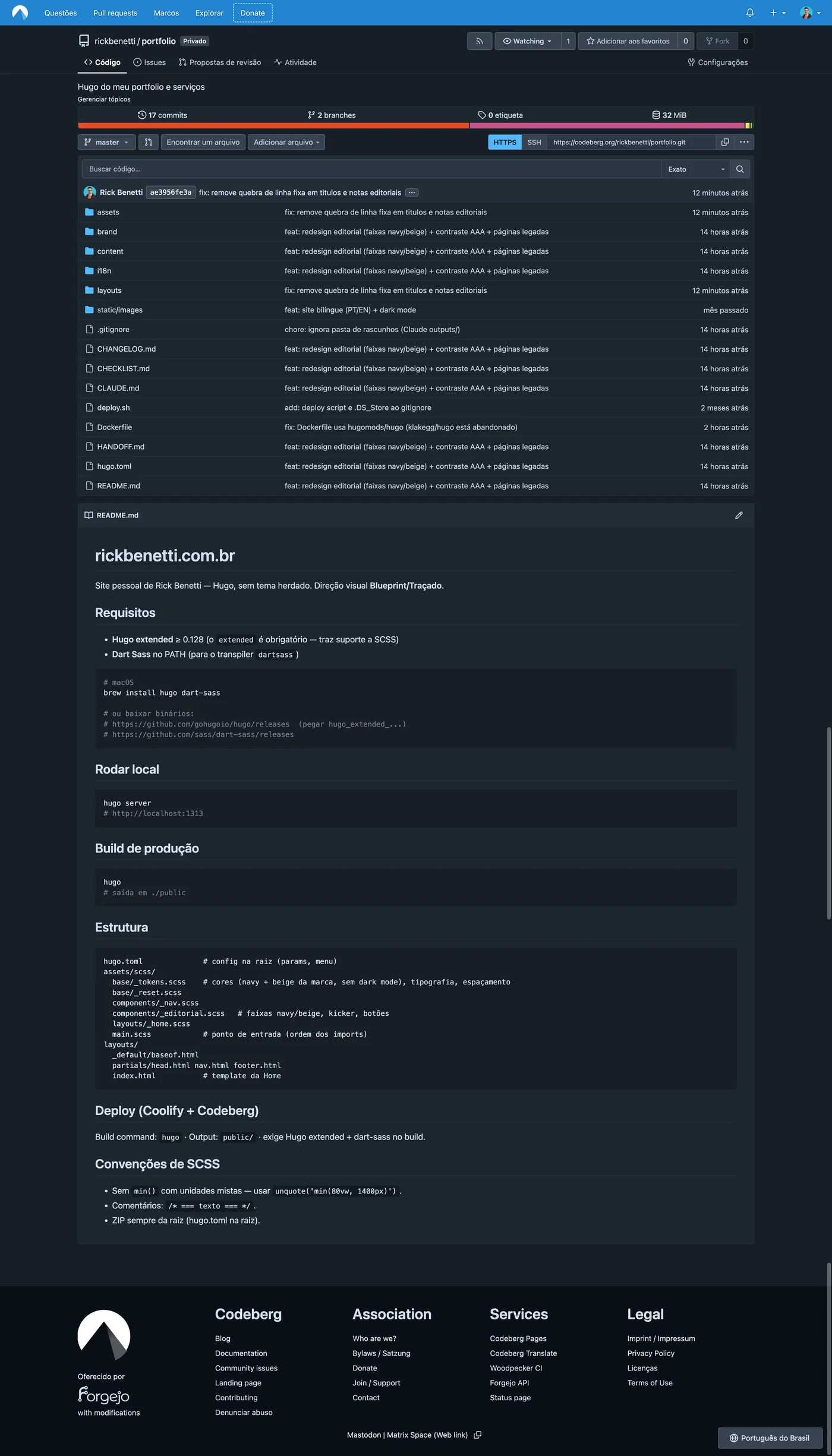The image size is (832, 1456).
Task: Click the Forgejo logo in footer
Action: (x=103, y=1395)
